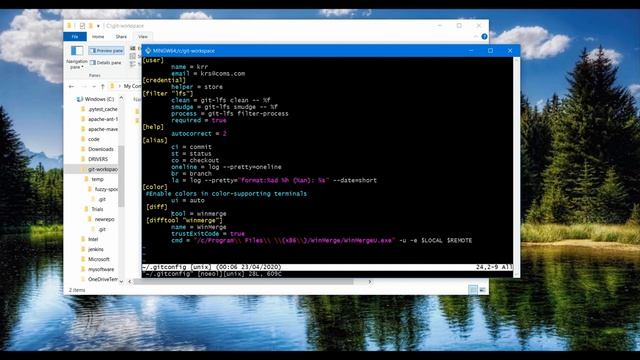Select the newrepo folder in tree
Image resolution: width=640 pixels, height=360 pixels.
click(101, 219)
